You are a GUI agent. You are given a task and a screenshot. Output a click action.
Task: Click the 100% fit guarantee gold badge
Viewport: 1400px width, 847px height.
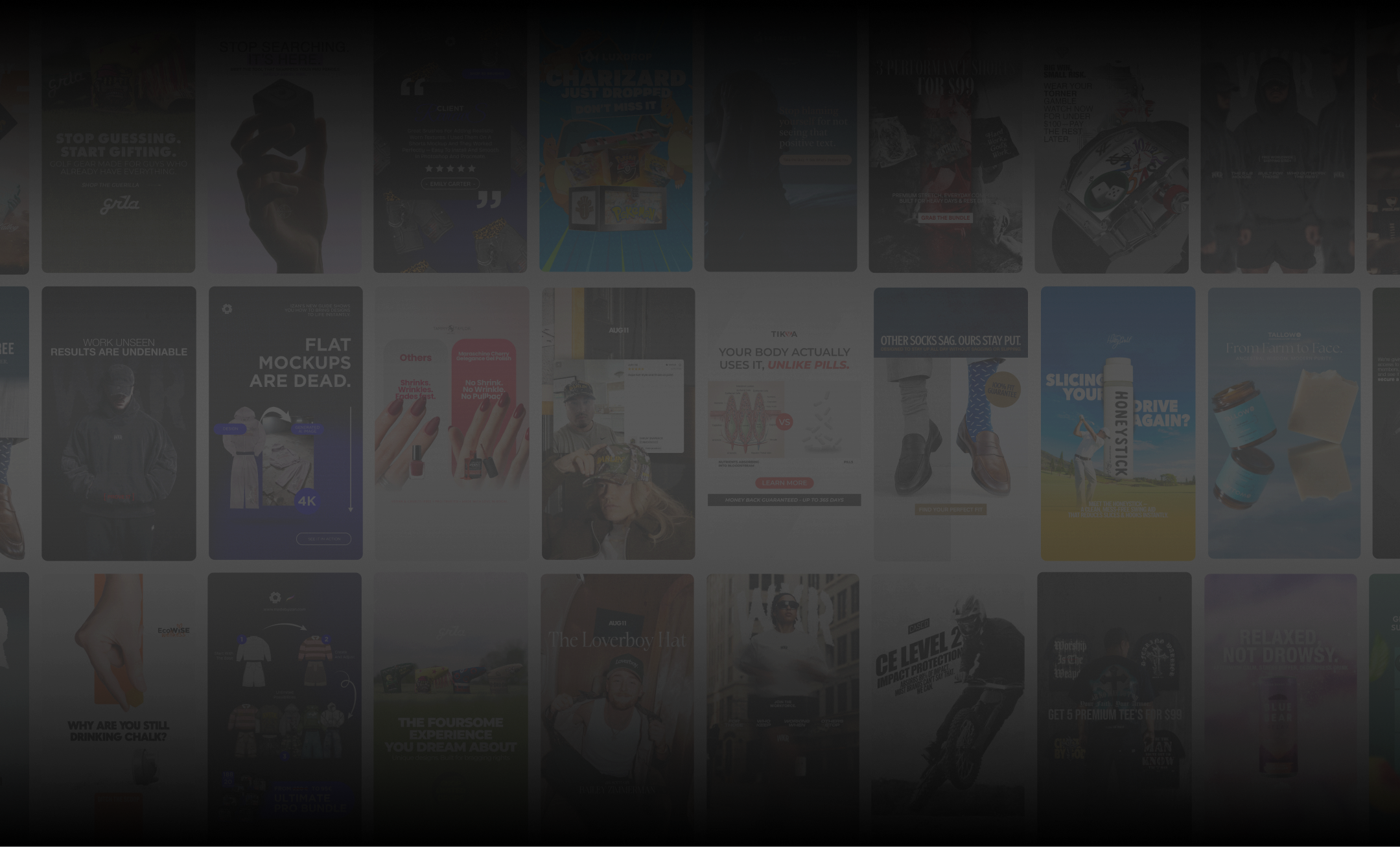1002,389
